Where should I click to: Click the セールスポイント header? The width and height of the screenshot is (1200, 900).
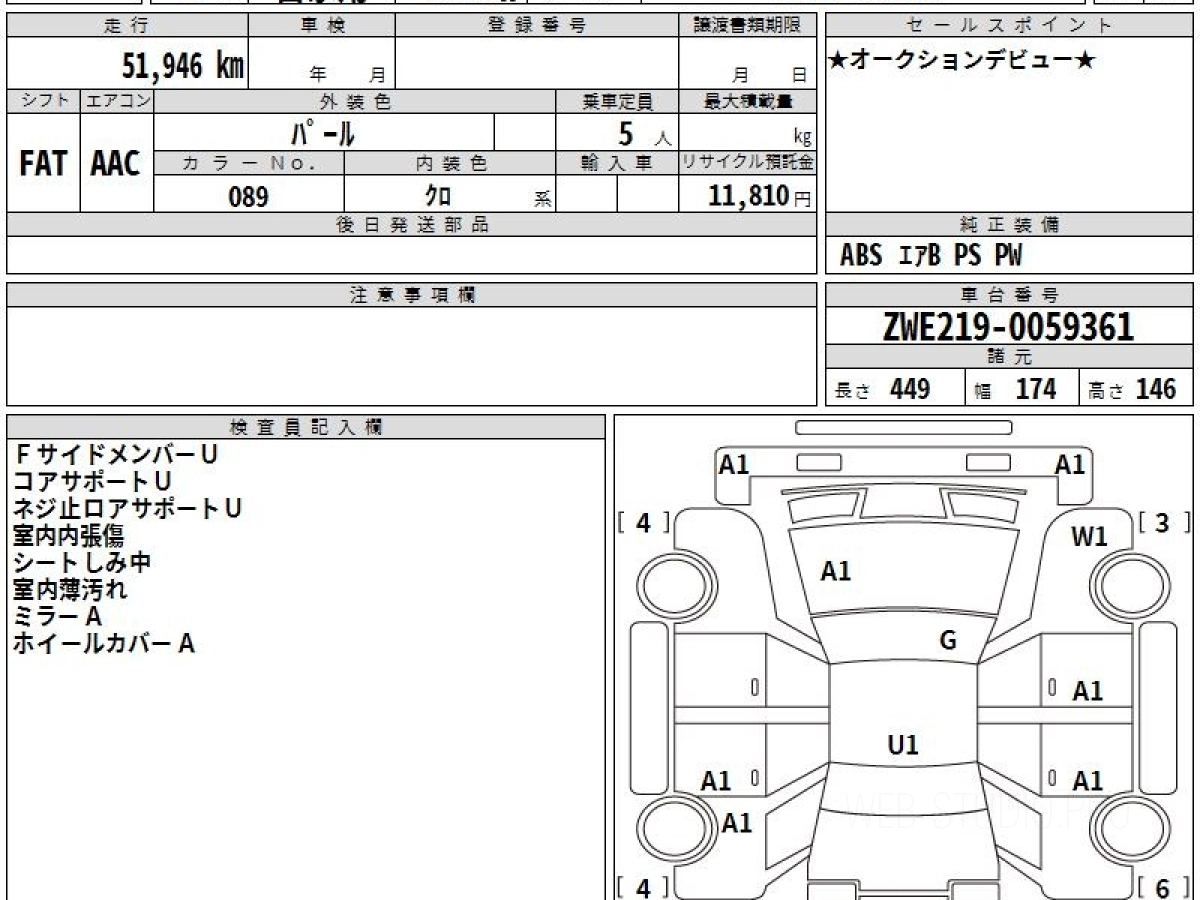tap(1010, 25)
